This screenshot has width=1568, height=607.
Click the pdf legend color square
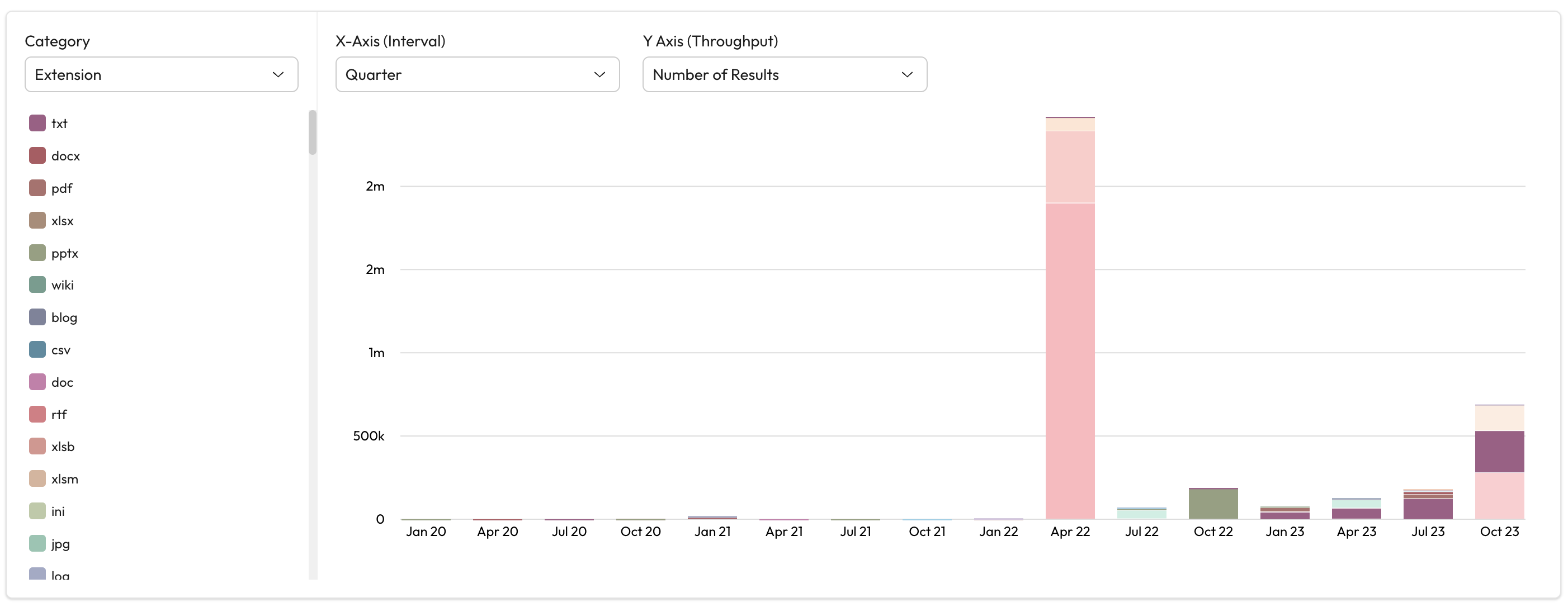pyautogui.click(x=37, y=188)
